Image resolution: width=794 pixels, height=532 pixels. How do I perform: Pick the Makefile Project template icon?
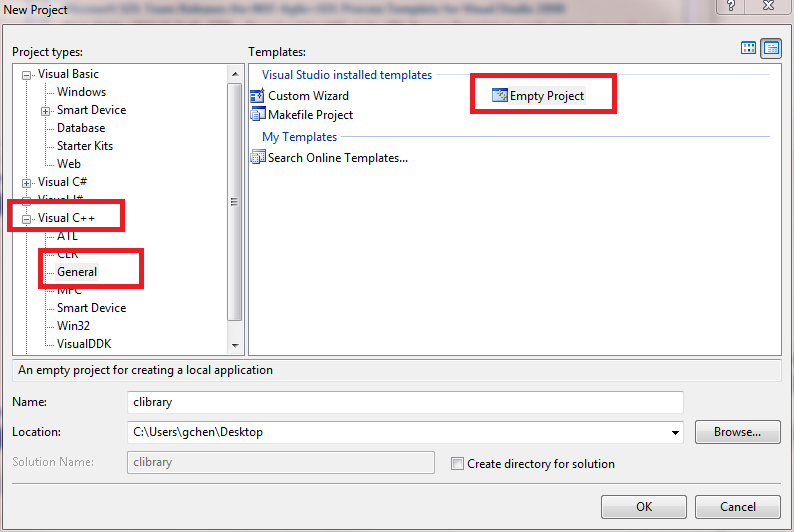click(x=258, y=114)
